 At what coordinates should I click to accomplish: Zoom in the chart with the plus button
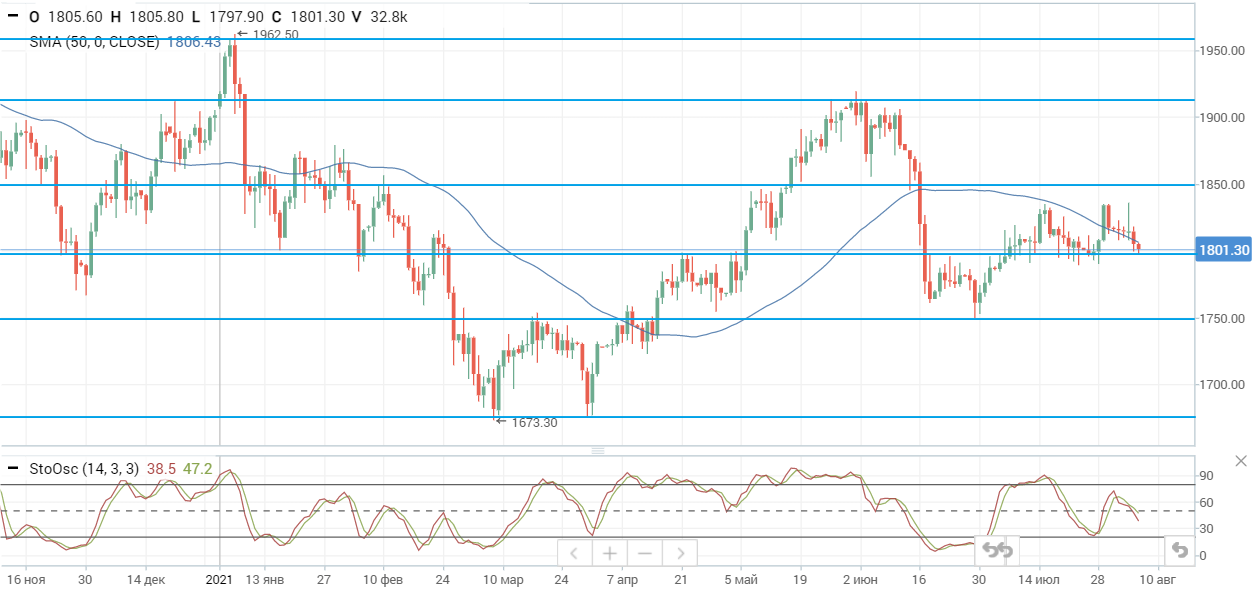point(609,553)
